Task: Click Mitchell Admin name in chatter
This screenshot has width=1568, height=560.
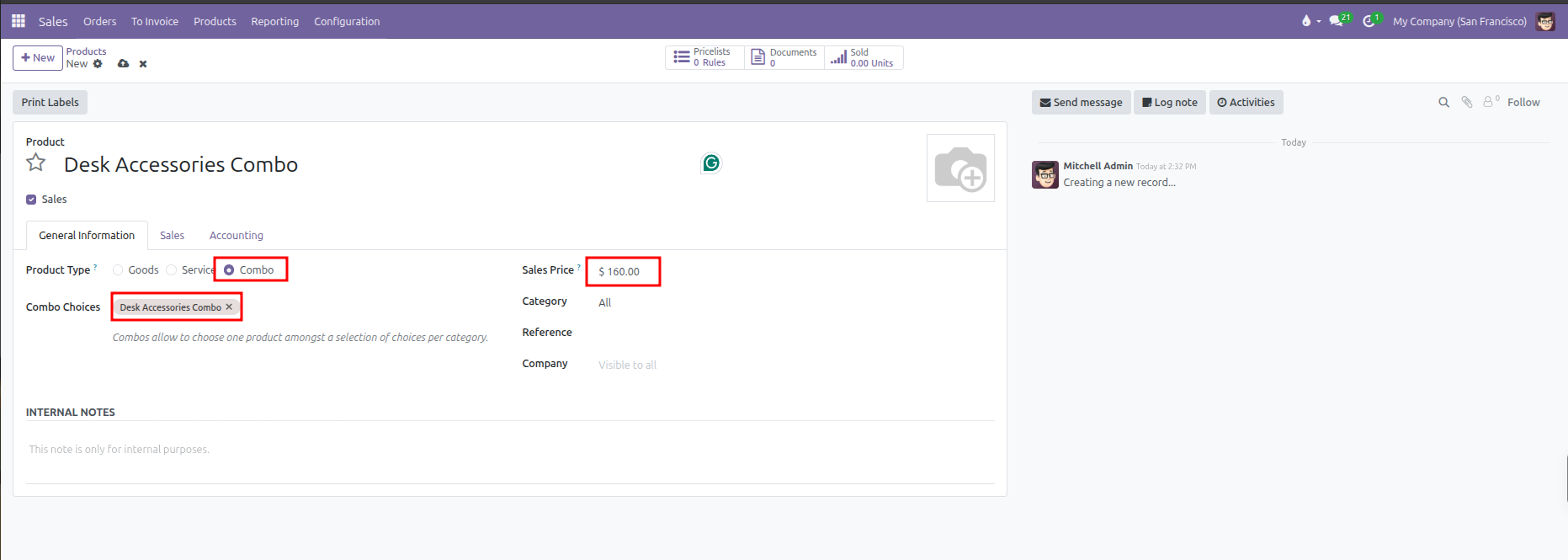Action: pos(1098,166)
